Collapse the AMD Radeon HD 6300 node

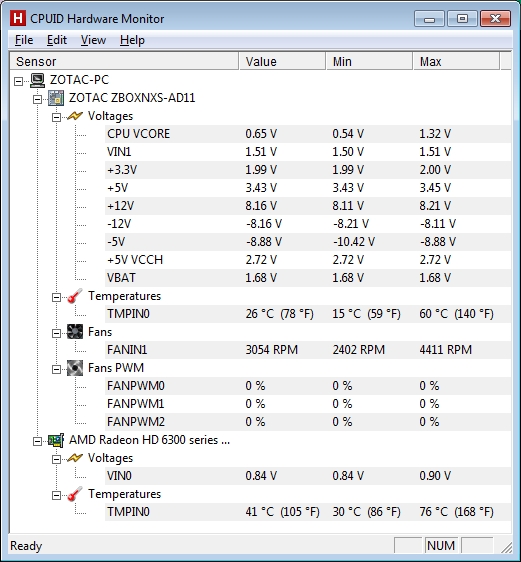(x=37, y=441)
